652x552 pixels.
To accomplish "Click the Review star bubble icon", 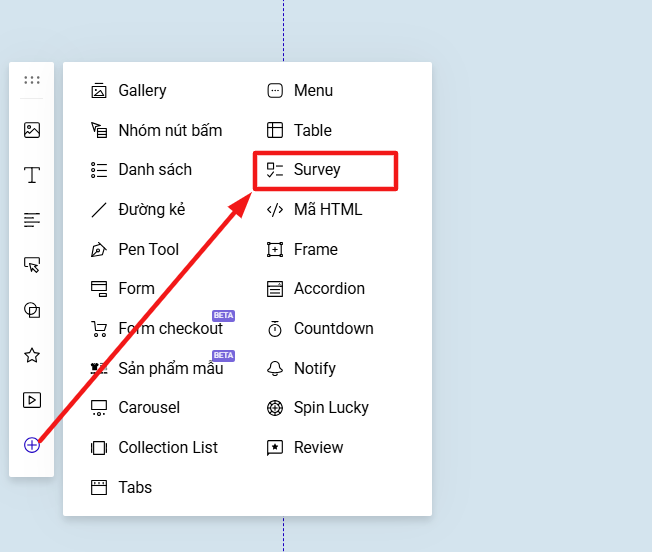I will pyautogui.click(x=275, y=448).
